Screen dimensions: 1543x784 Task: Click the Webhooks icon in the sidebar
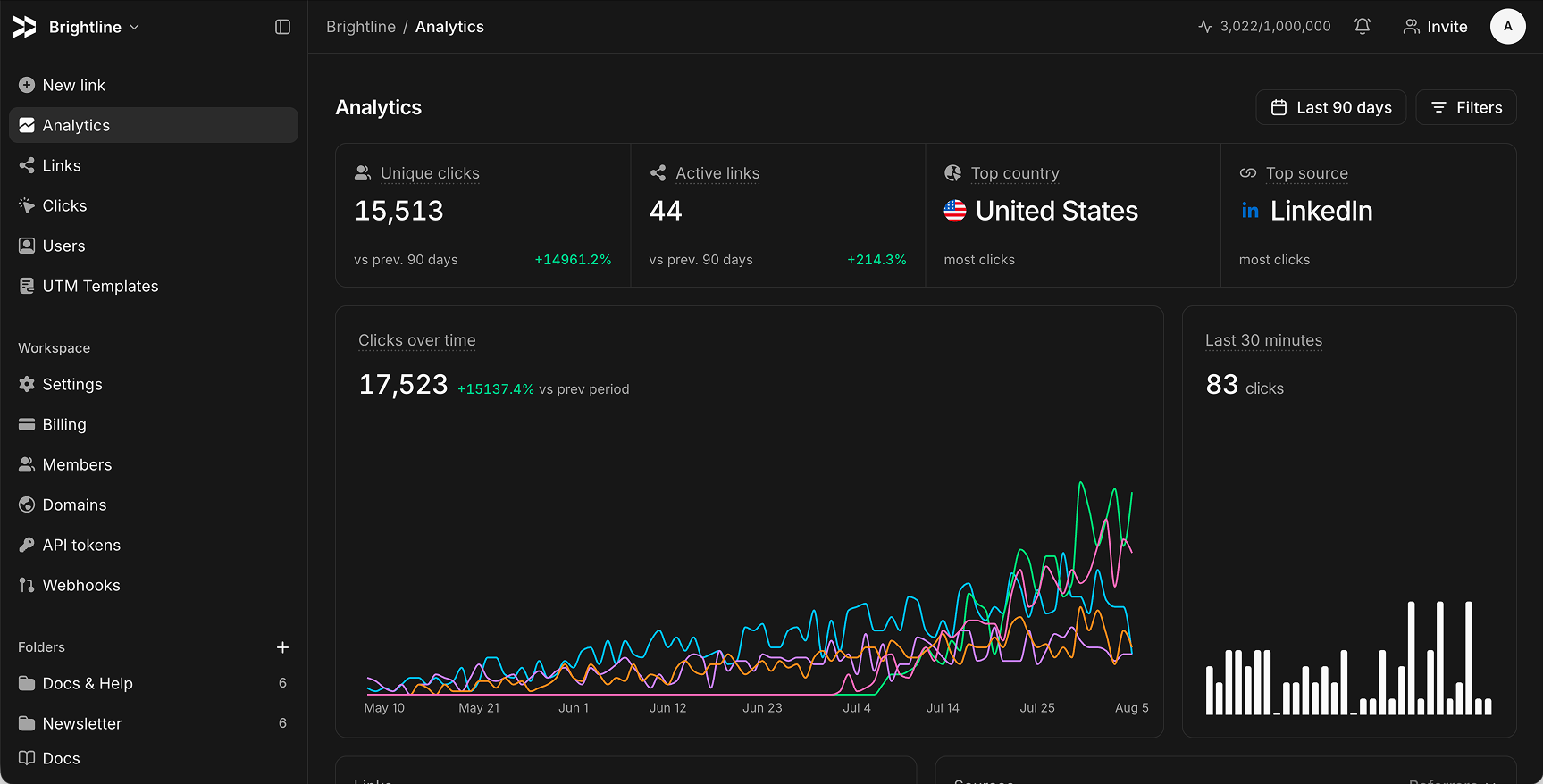click(27, 585)
